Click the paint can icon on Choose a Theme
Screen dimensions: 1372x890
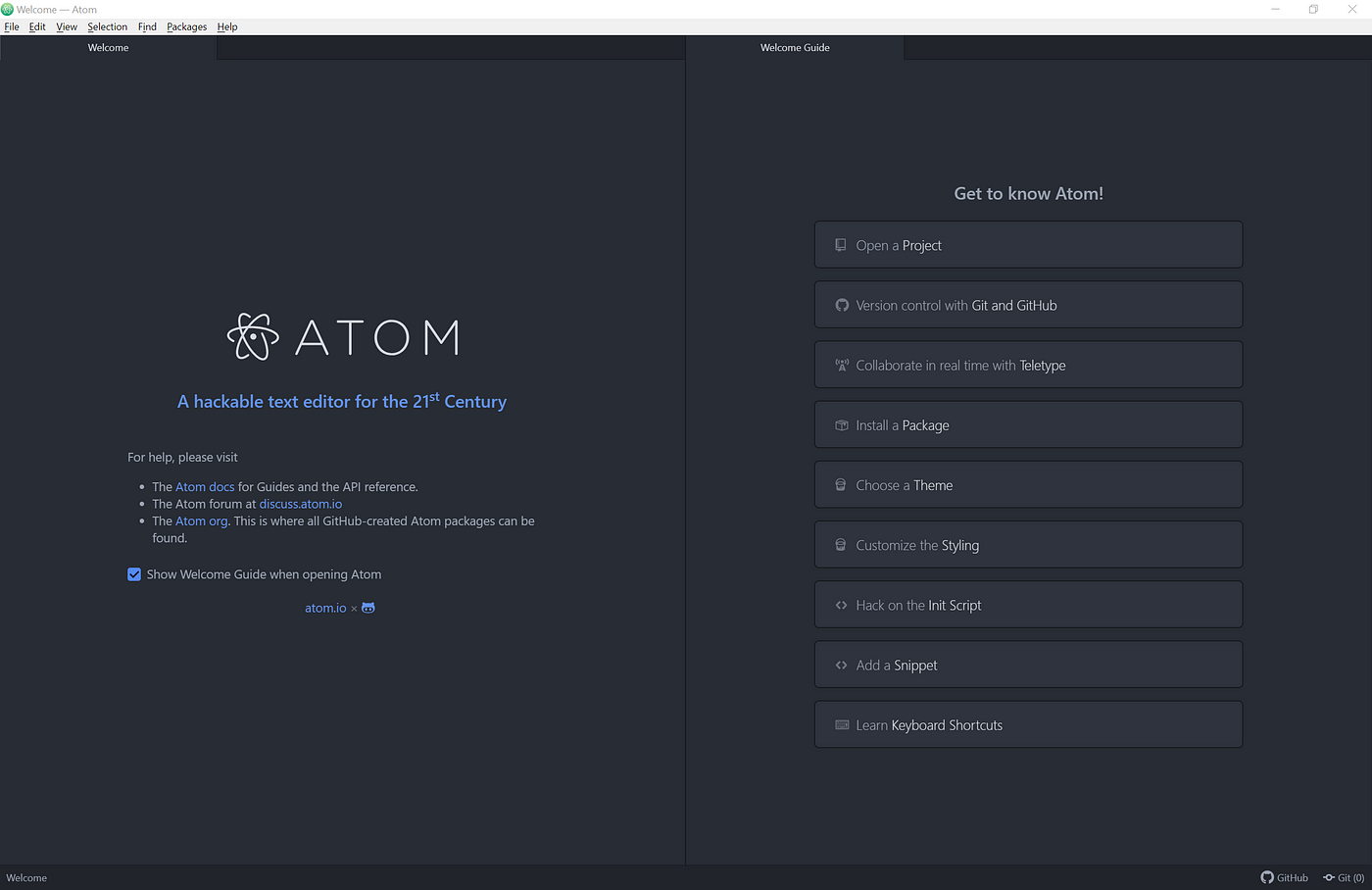pyautogui.click(x=841, y=485)
